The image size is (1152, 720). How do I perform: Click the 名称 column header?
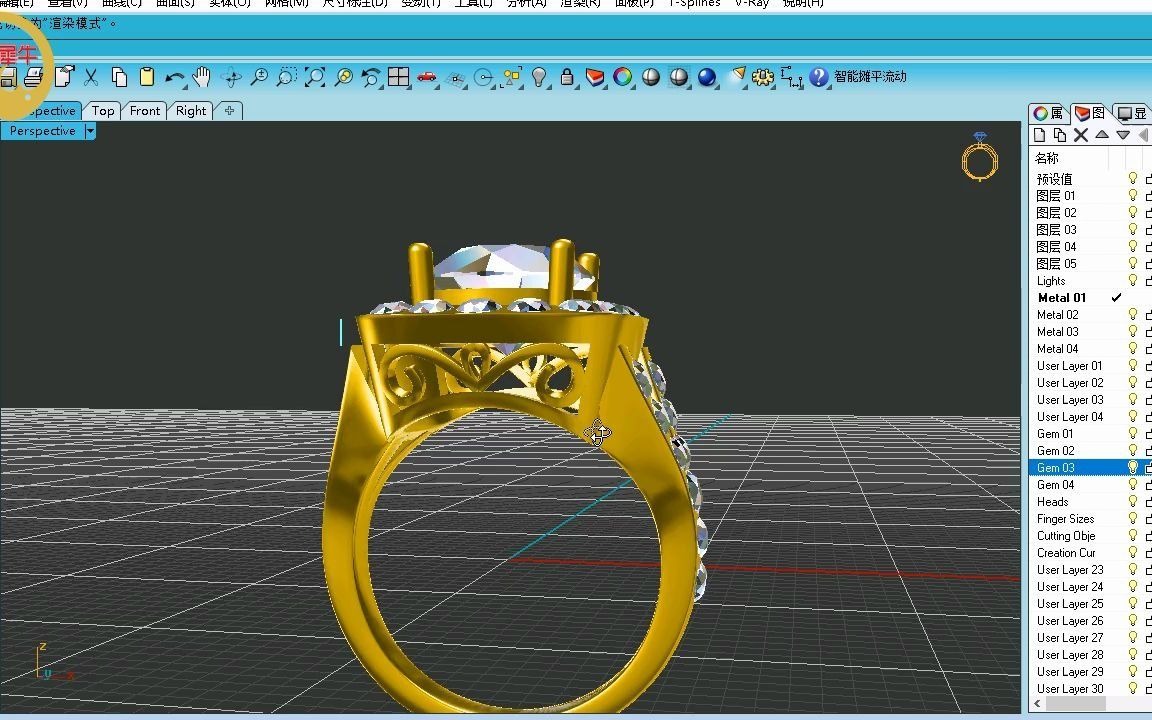(1046, 158)
